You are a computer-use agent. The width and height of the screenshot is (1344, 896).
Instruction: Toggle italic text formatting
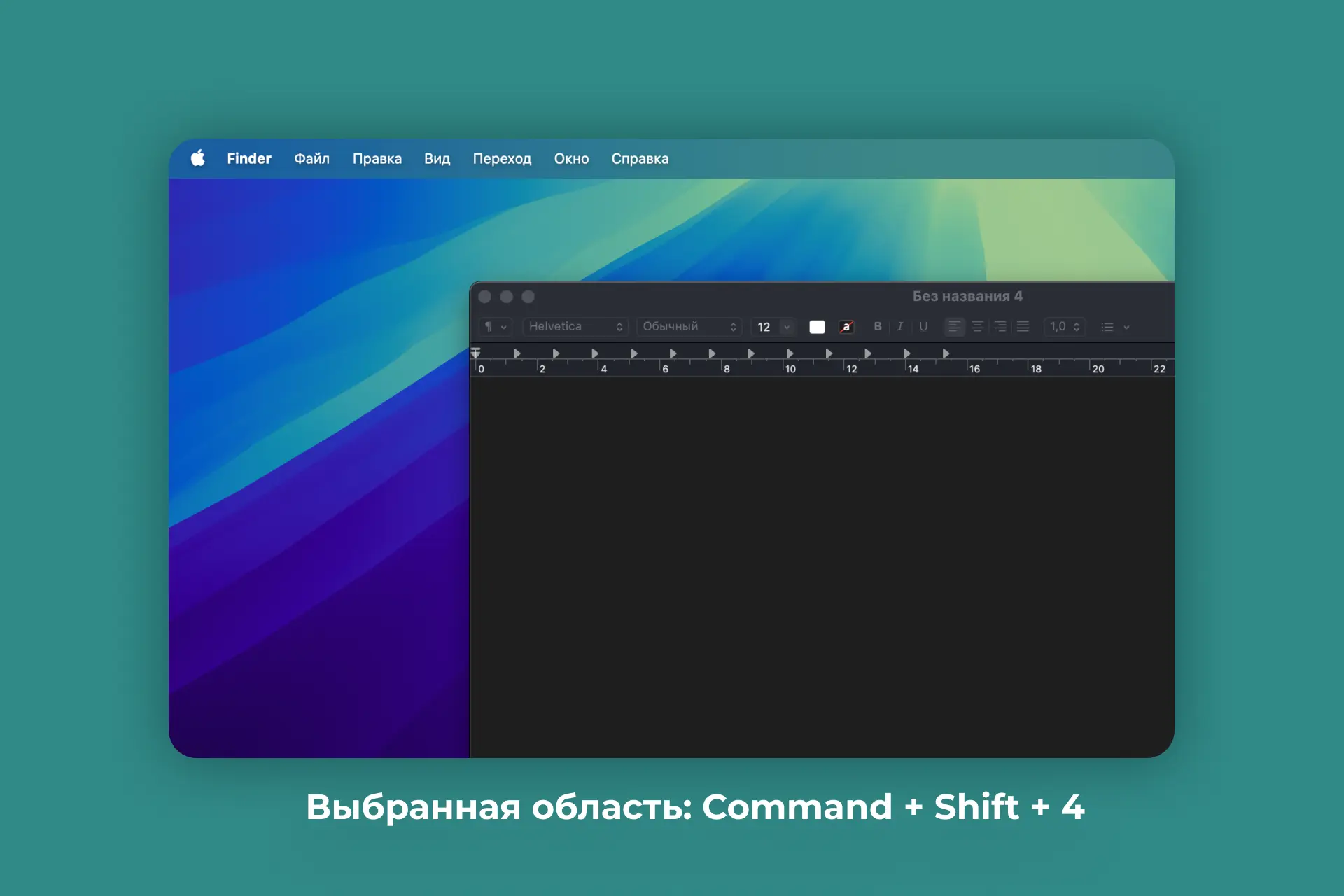coord(900,327)
